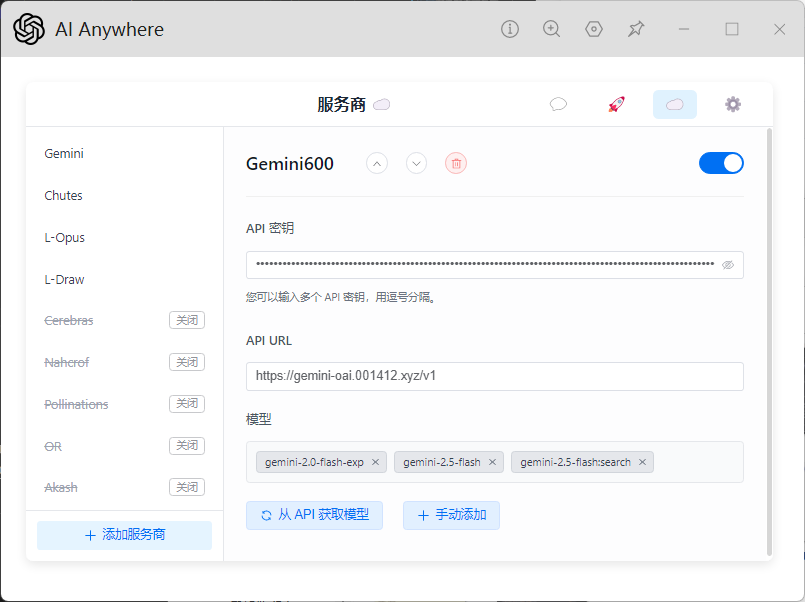
Task: Click the gemini-2.5-flash:search model label
Action: click(575, 462)
